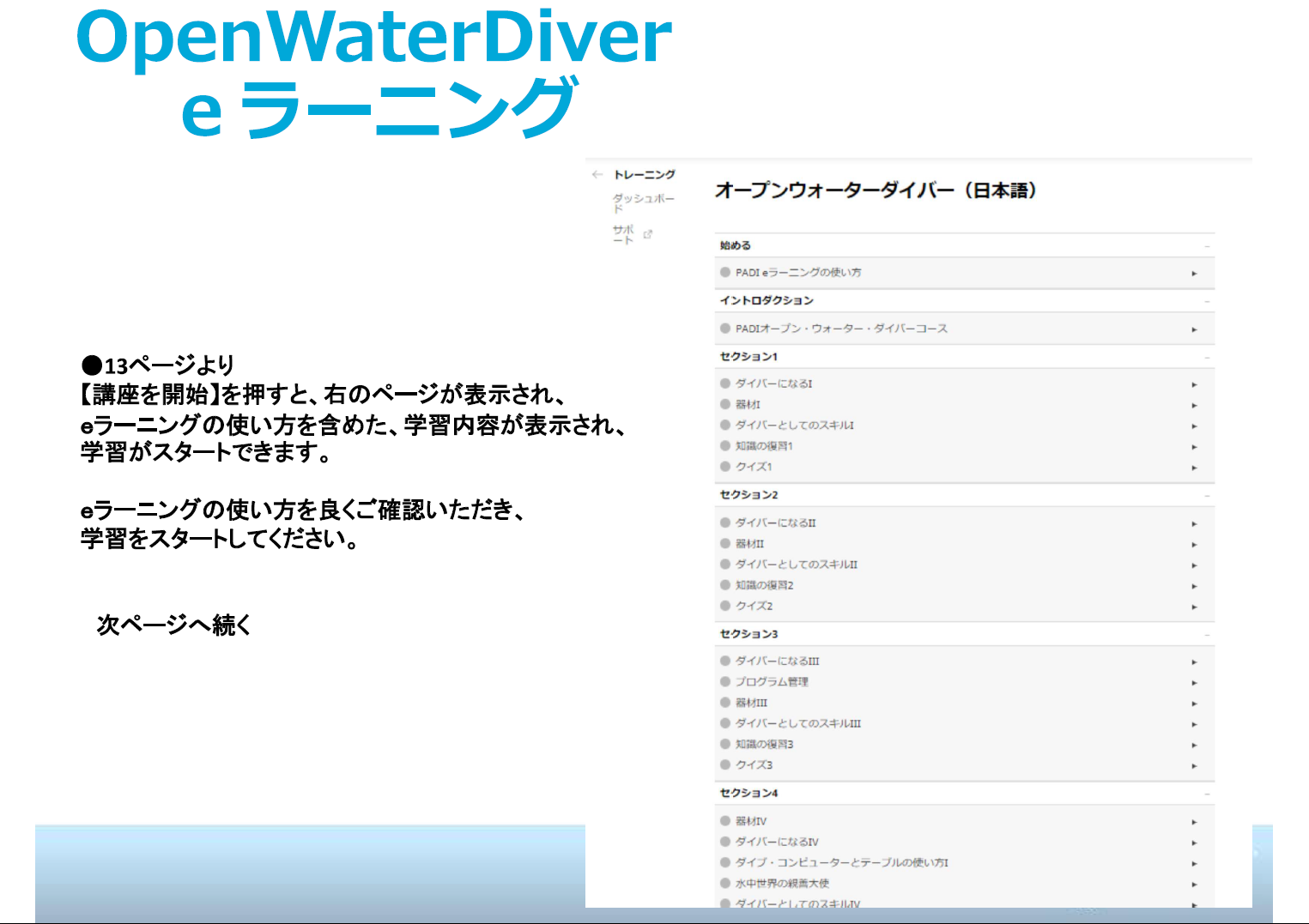Screen dimensions: 1309x924
Task: Click the arrow on ダイバーとしてのスキルII row
Action: [1194, 565]
